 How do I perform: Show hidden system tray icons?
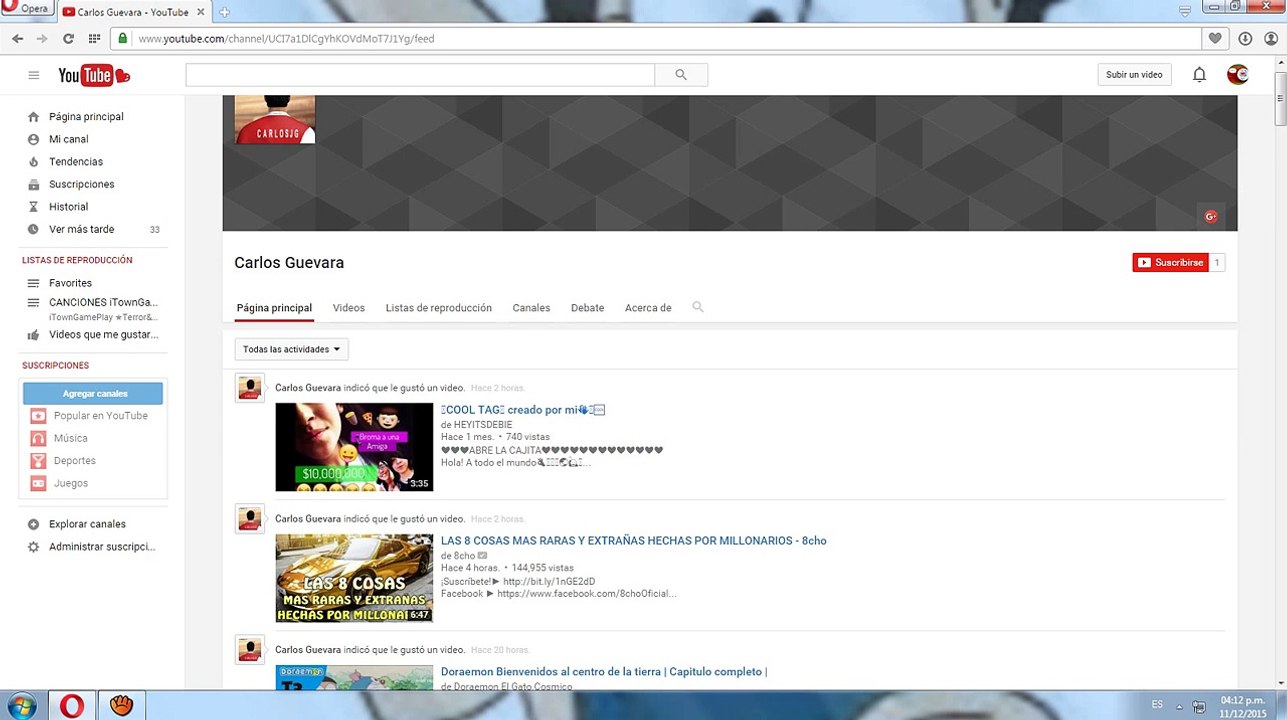(x=1179, y=707)
